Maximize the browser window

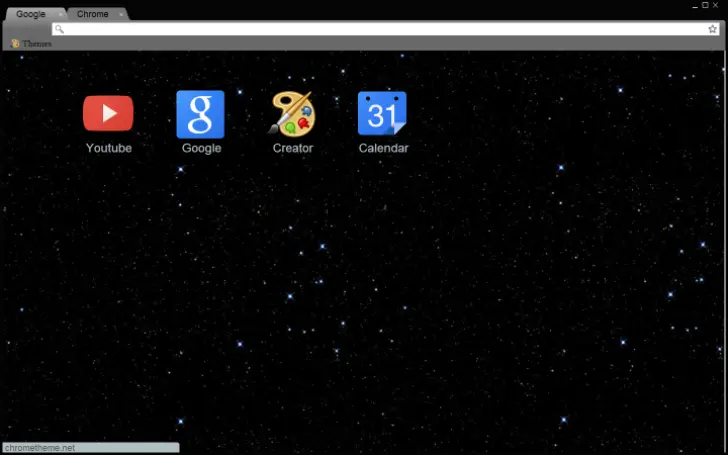pyautogui.click(x=705, y=5)
